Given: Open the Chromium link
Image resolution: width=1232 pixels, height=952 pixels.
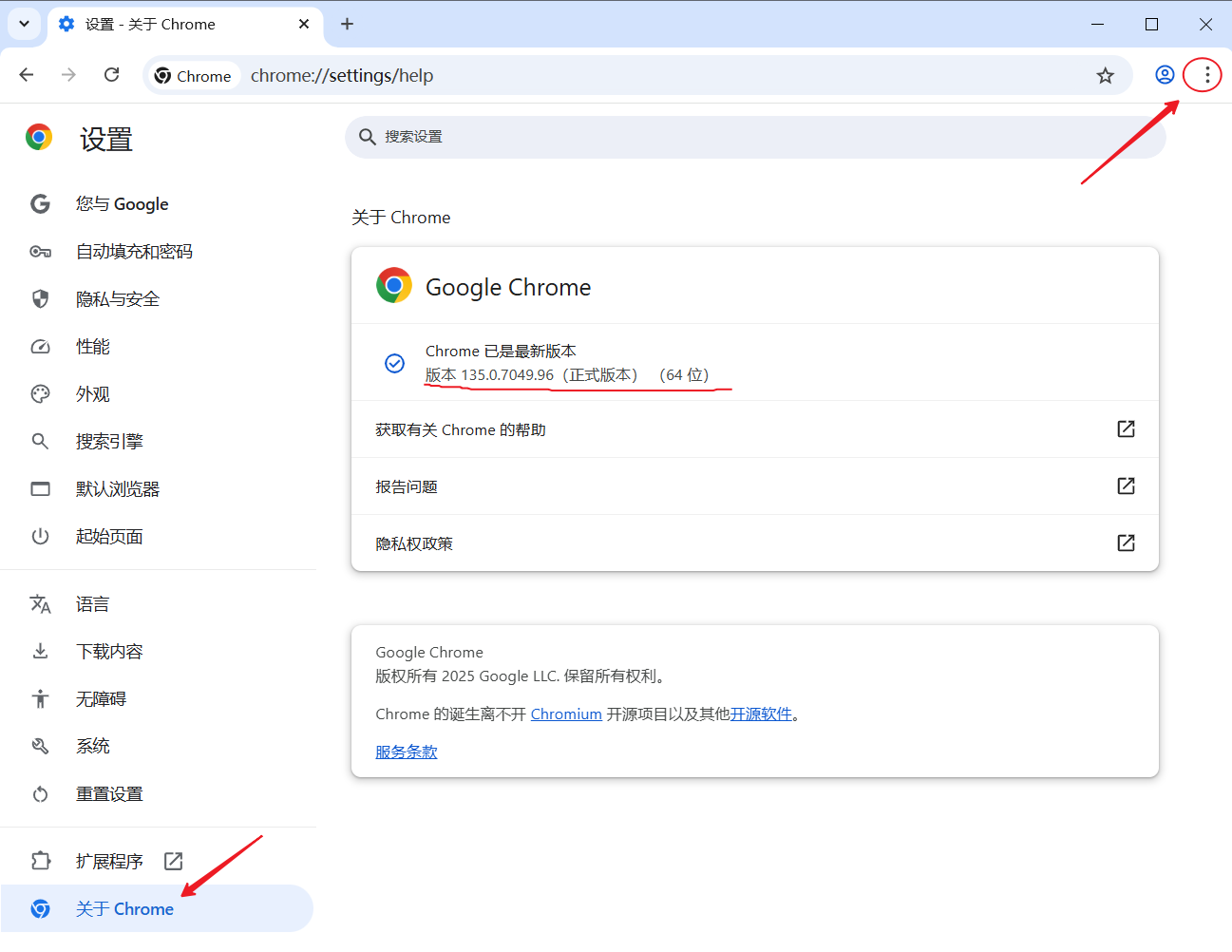Looking at the screenshot, I should pos(566,714).
